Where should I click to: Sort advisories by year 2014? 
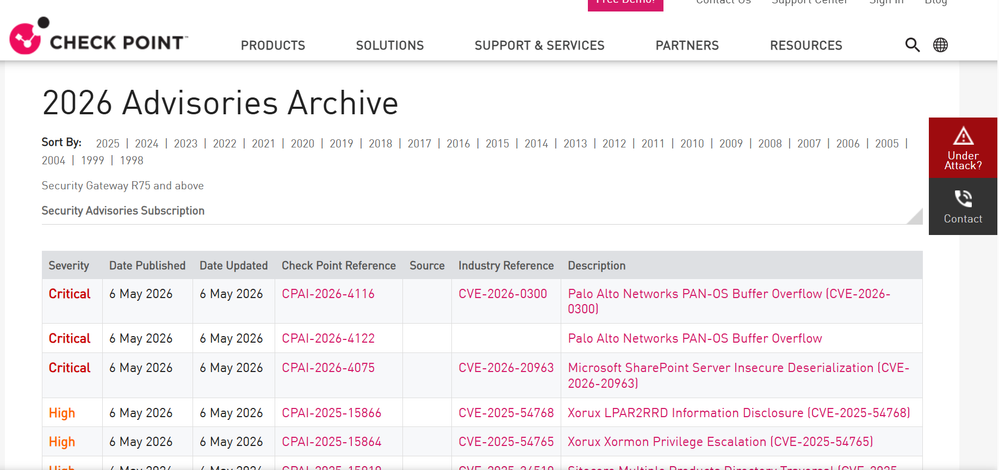click(x=536, y=144)
